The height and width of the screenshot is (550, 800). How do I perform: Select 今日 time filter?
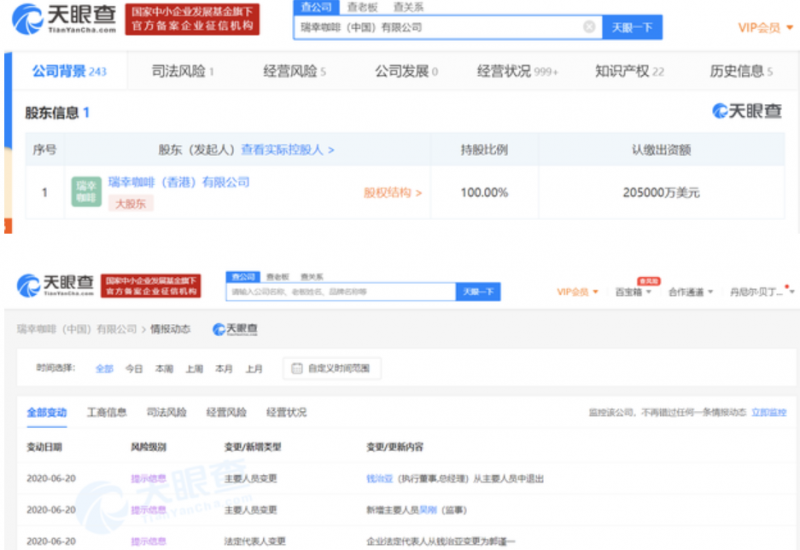pyautogui.click(x=134, y=368)
